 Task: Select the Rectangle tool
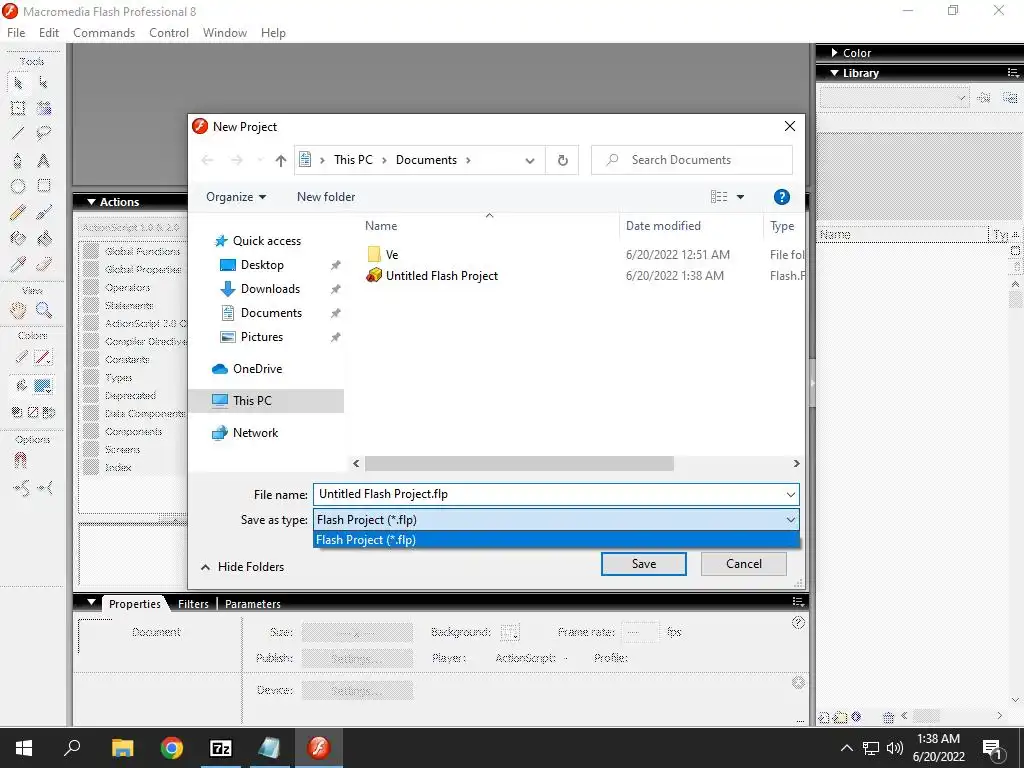coord(44,186)
